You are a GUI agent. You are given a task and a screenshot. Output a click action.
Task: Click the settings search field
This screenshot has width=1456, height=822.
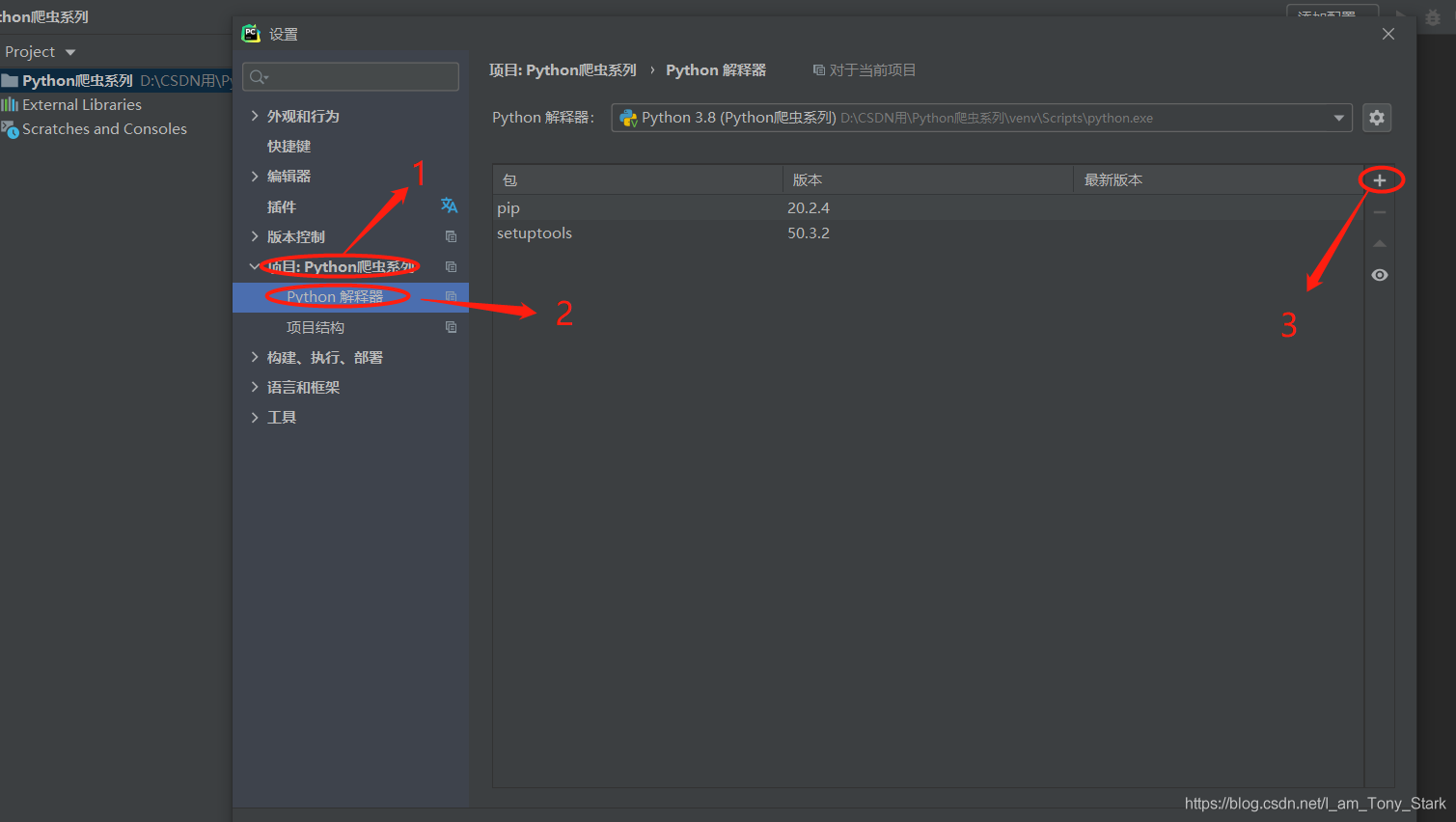coord(350,76)
